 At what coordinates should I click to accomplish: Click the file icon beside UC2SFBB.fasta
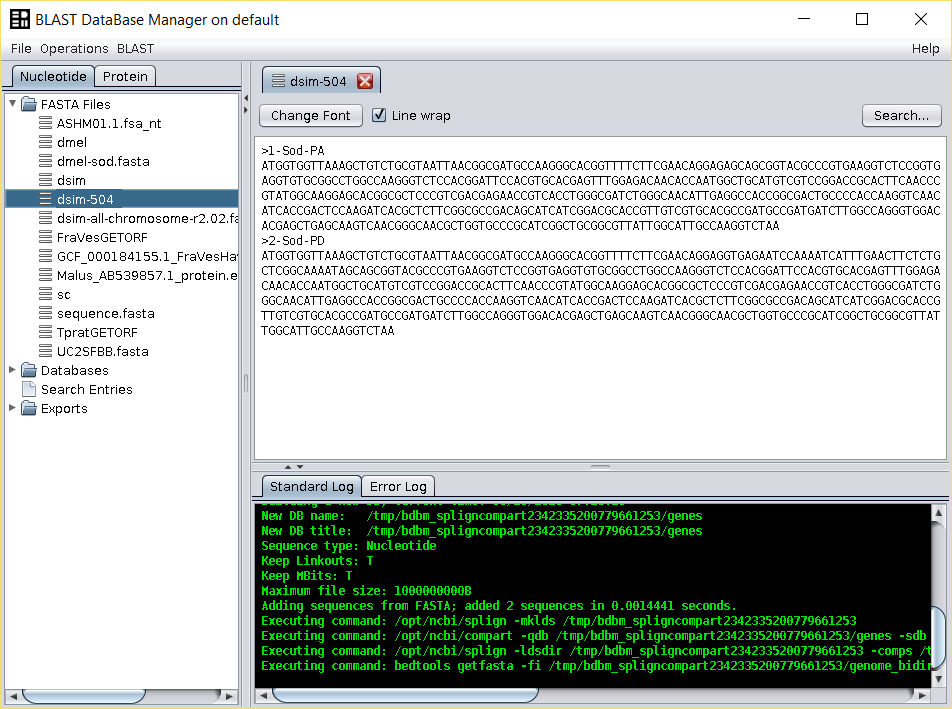(45, 352)
